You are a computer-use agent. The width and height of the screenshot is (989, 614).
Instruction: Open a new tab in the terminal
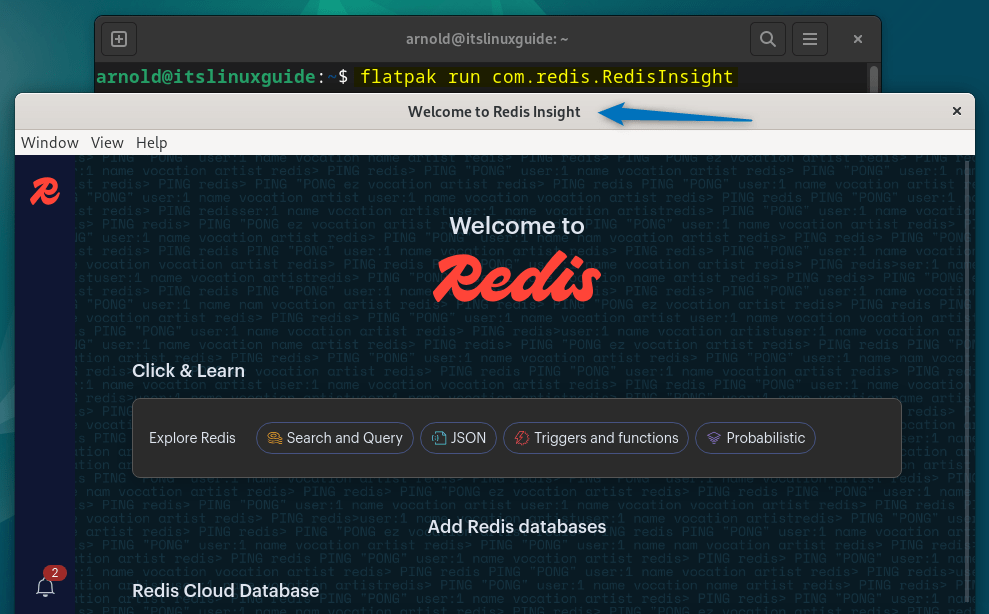[119, 39]
